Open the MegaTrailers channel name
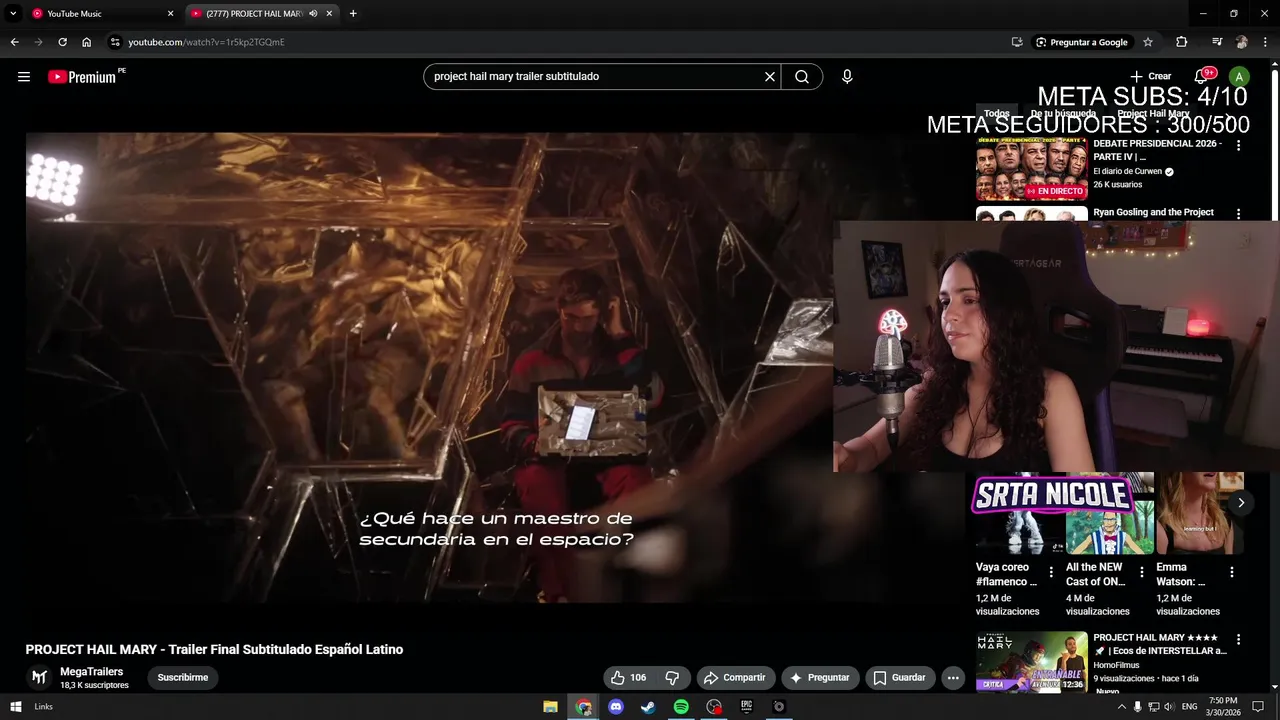Viewport: 1280px width, 720px height. click(x=92, y=672)
